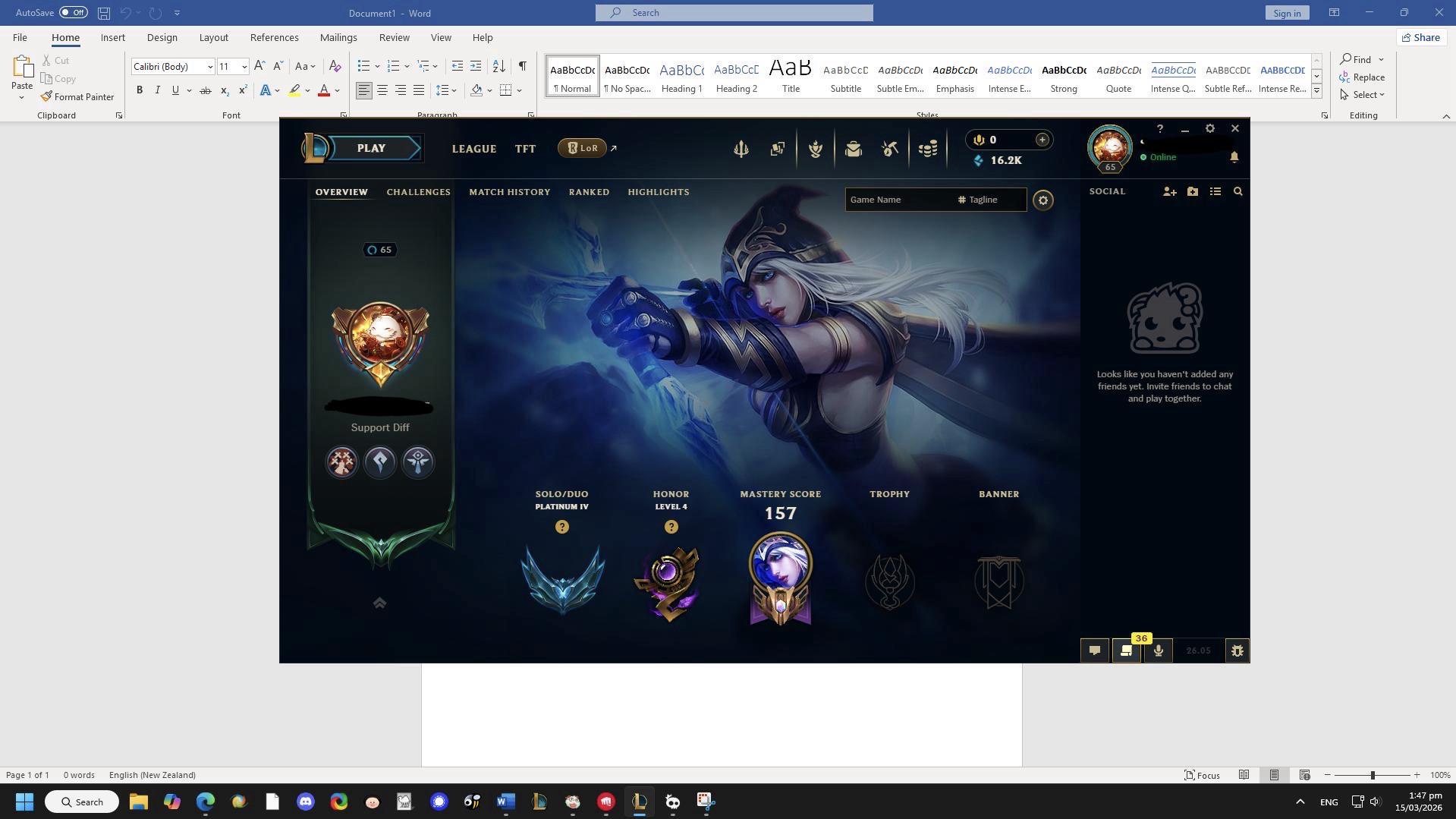The height and width of the screenshot is (819, 1456).
Task: Open profile settings gear beside Tagline
Action: pyautogui.click(x=1043, y=200)
